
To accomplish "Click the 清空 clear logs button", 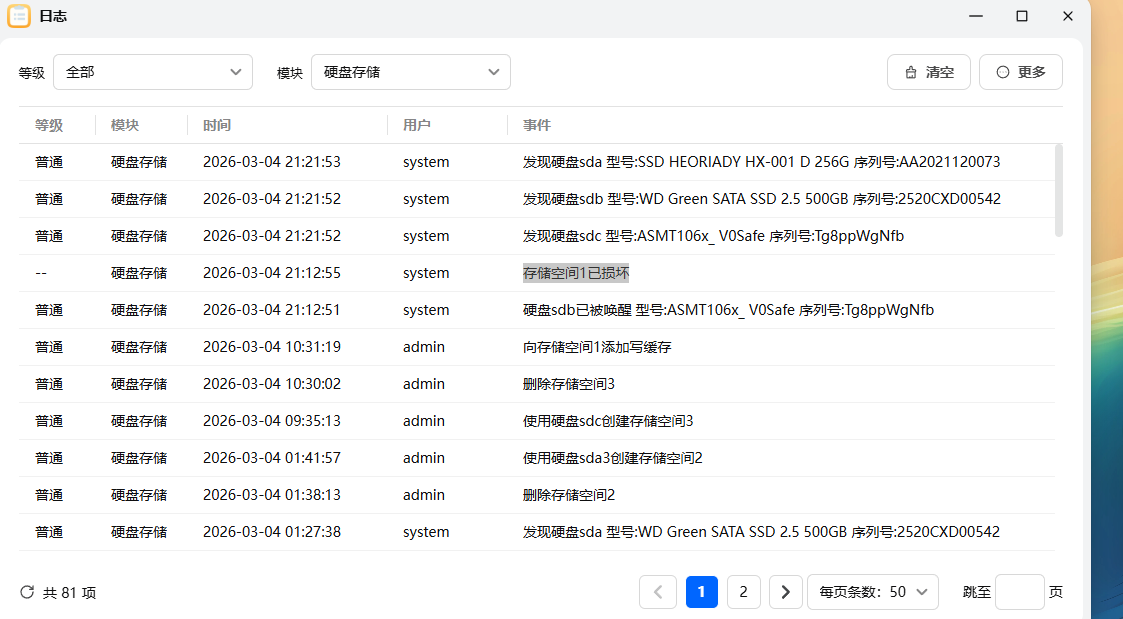I will [928, 72].
